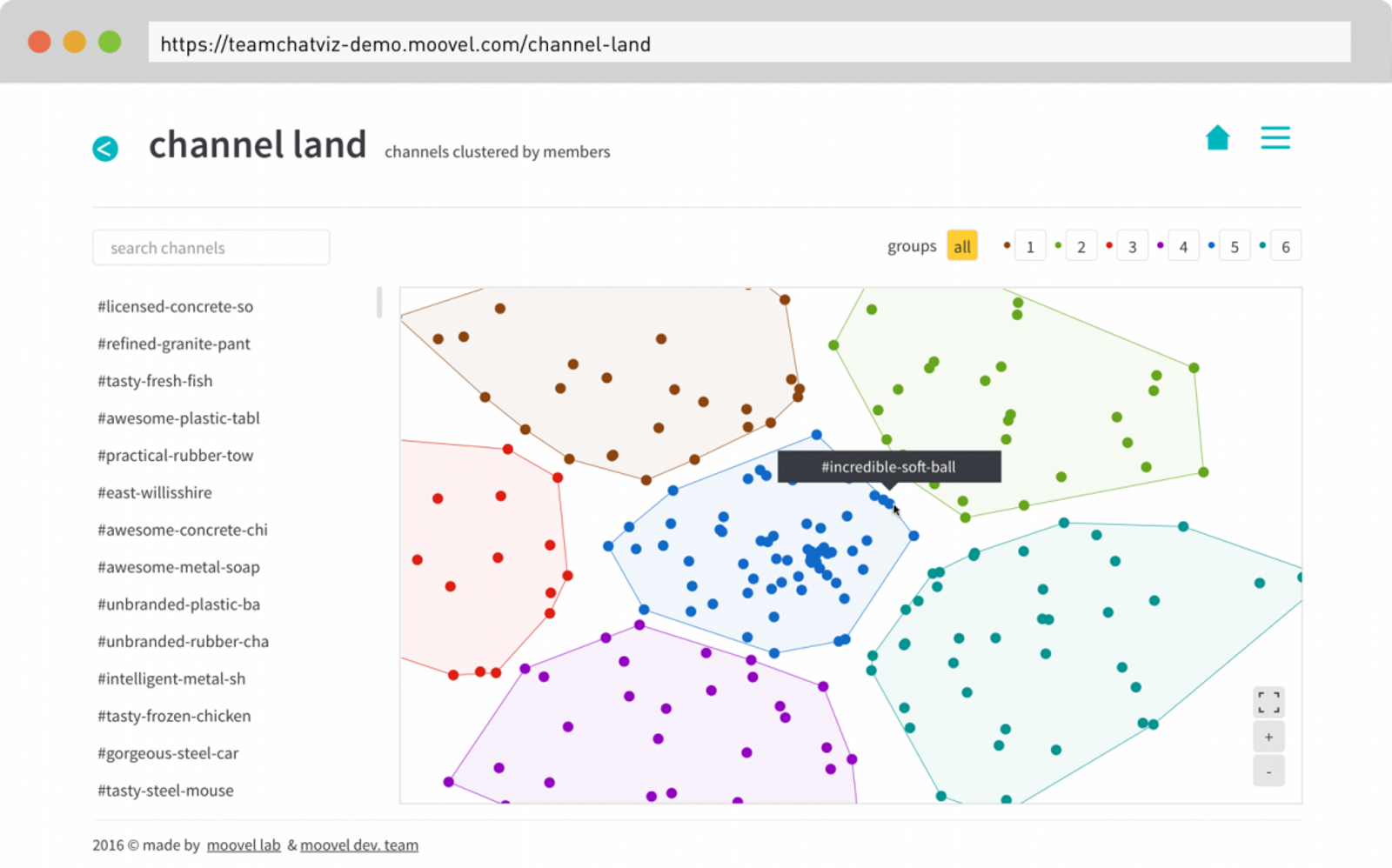Choose #east-willisshire from the list
This screenshot has width=1392, height=868.
pos(155,492)
